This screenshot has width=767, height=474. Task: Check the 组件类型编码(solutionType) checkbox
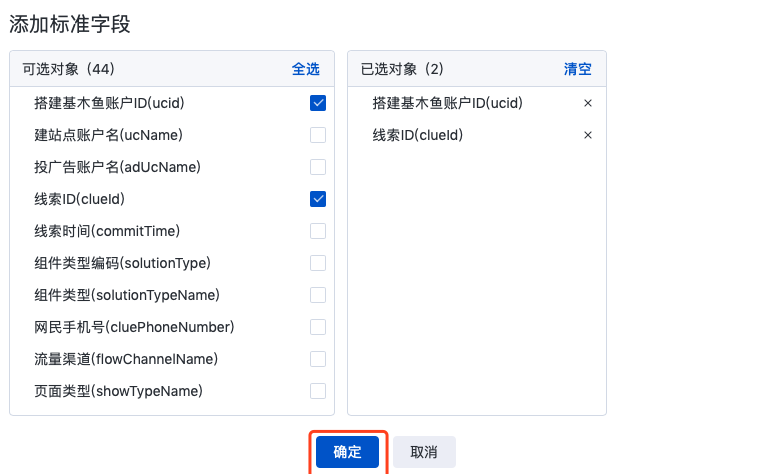[318, 263]
